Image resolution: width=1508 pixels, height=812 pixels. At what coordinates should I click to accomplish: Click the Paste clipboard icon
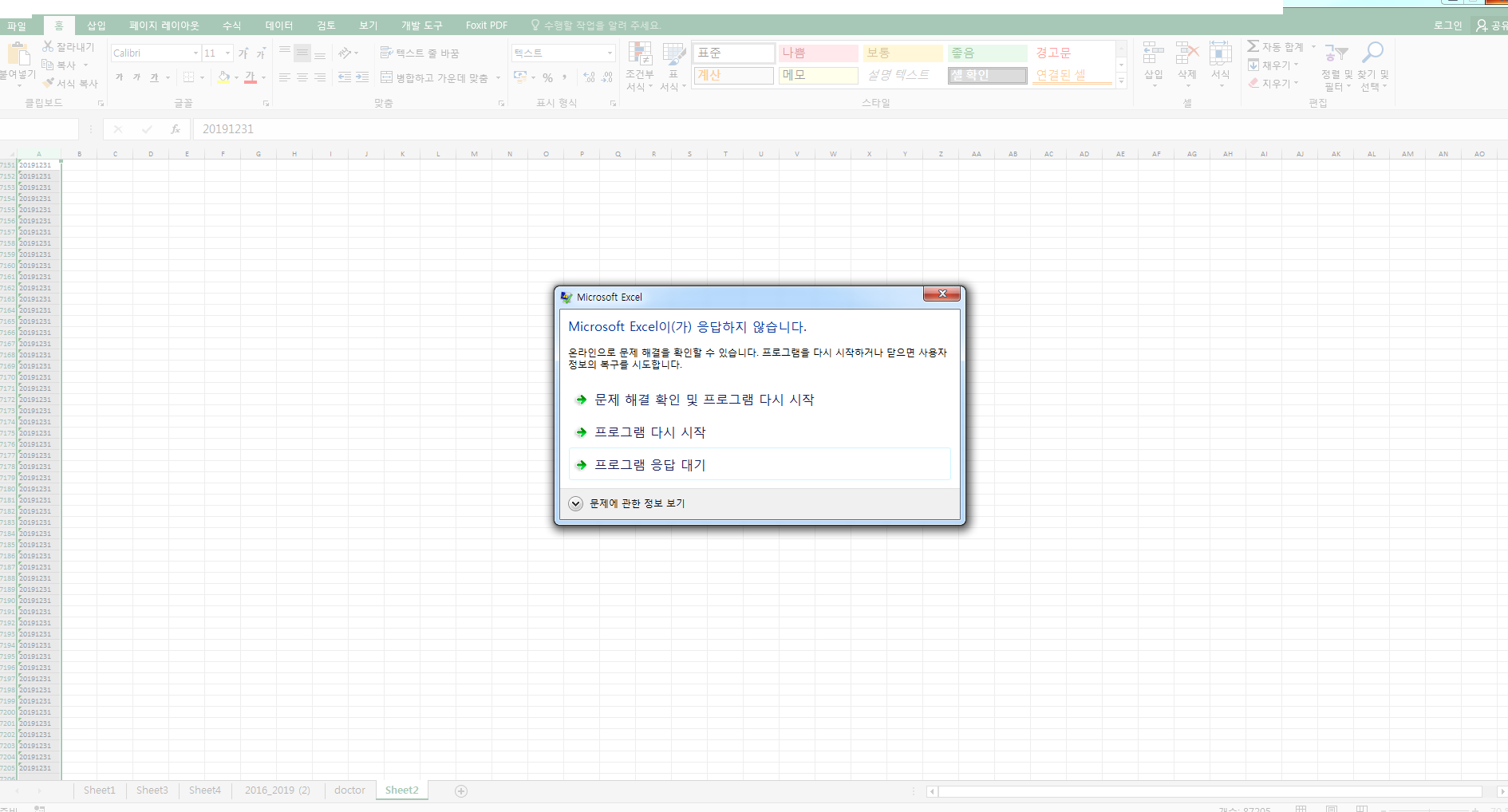[18, 53]
